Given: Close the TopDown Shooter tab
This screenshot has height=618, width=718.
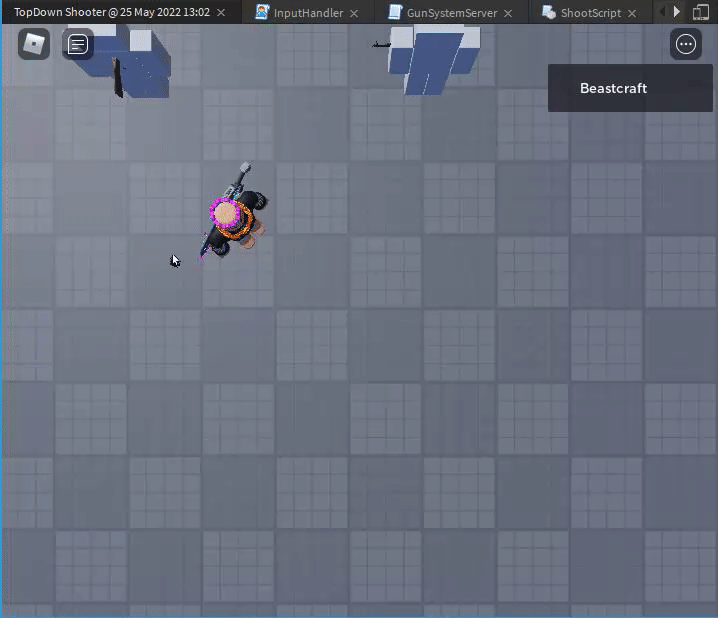Looking at the screenshot, I should coord(221,13).
